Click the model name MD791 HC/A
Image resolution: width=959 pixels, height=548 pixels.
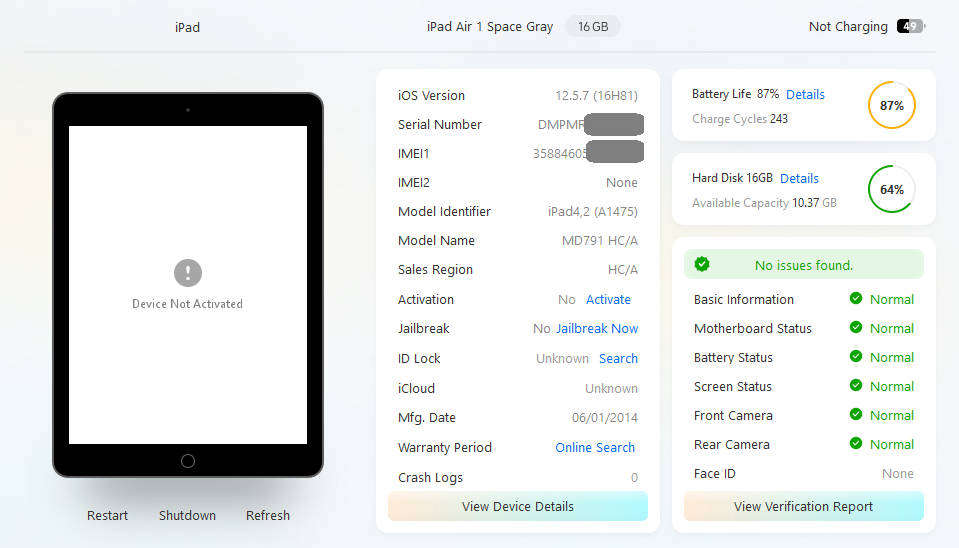tap(599, 240)
